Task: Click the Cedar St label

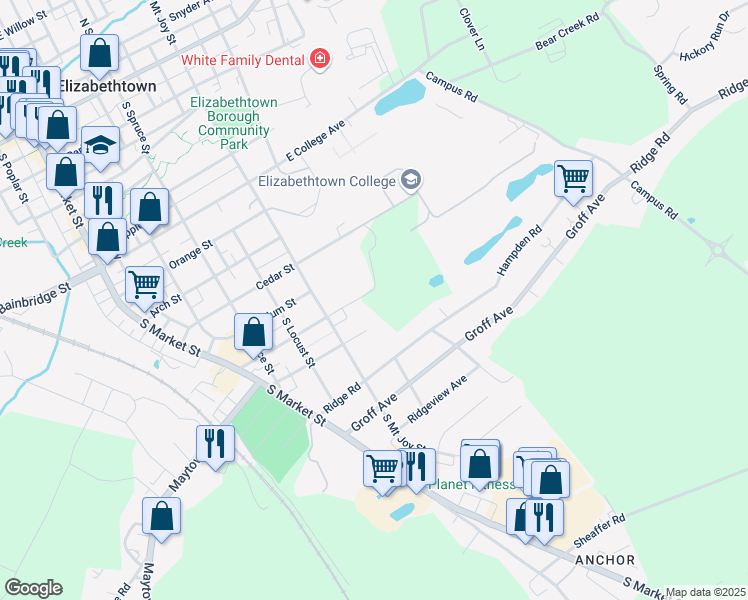Action: (x=275, y=277)
